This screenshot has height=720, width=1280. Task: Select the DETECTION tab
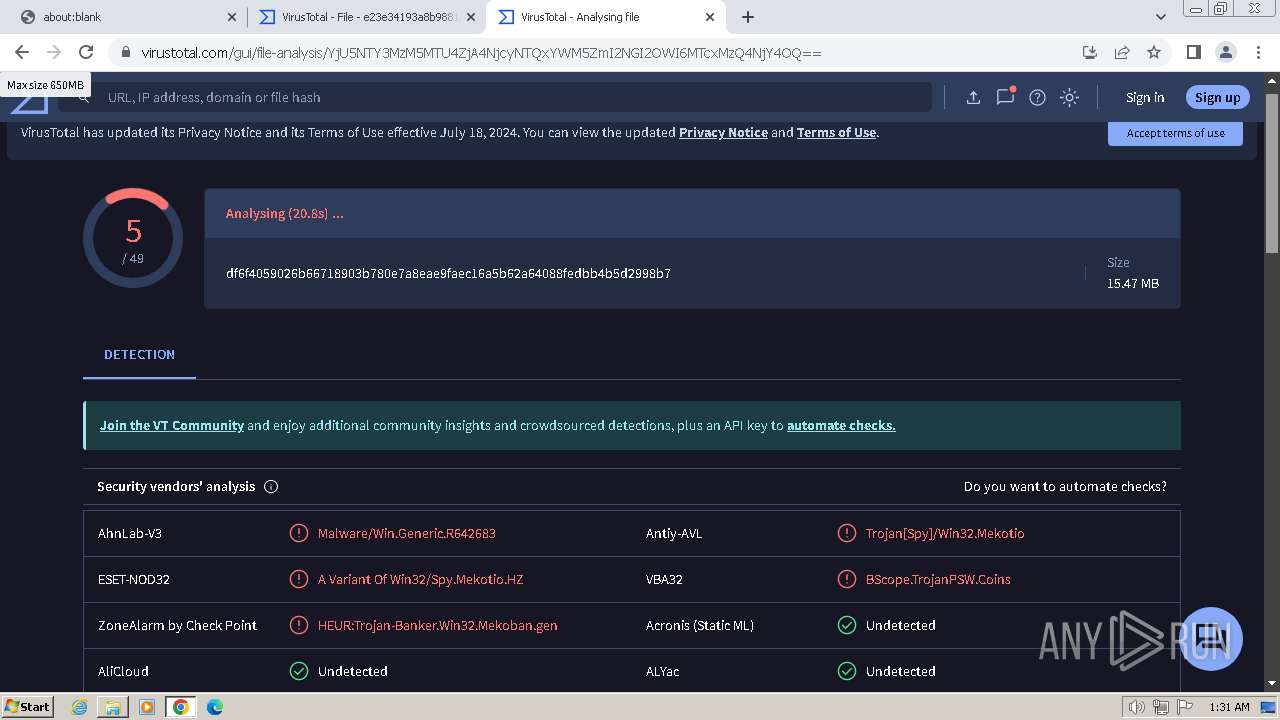coord(139,355)
